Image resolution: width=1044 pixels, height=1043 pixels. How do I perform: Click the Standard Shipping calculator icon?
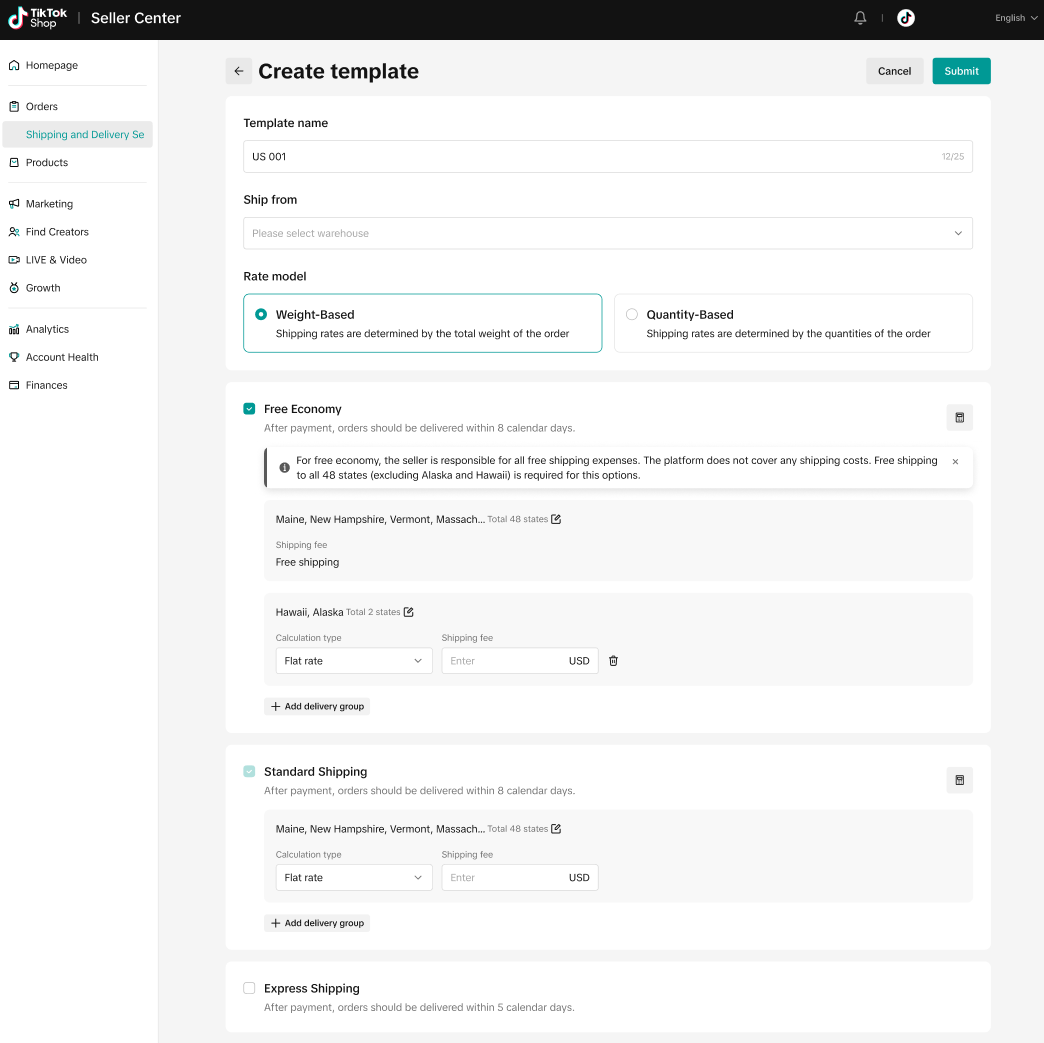point(959,780)
